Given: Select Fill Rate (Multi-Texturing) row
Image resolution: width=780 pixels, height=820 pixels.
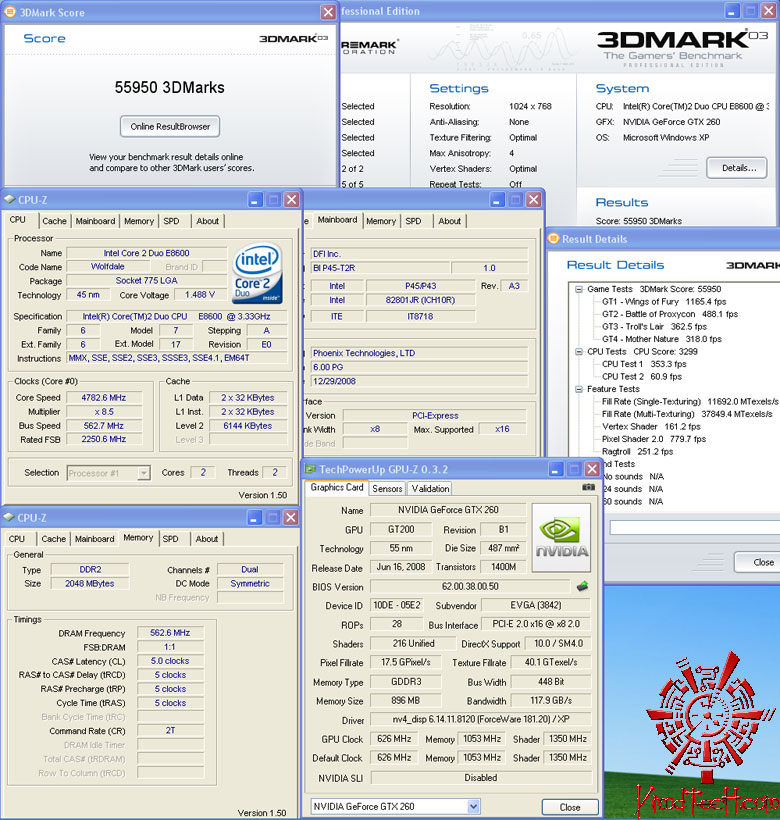Looking at the screenshot, I should [687, 414].
